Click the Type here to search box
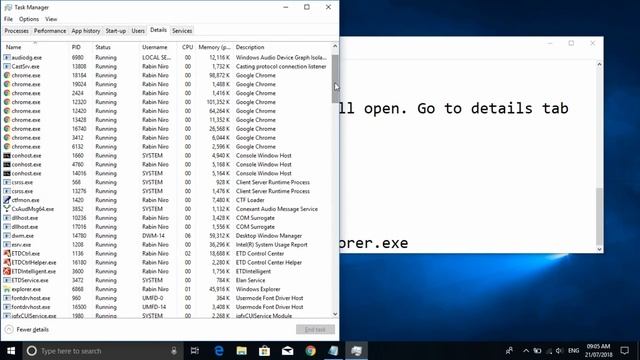640x360 pixels. click(102, 351)
